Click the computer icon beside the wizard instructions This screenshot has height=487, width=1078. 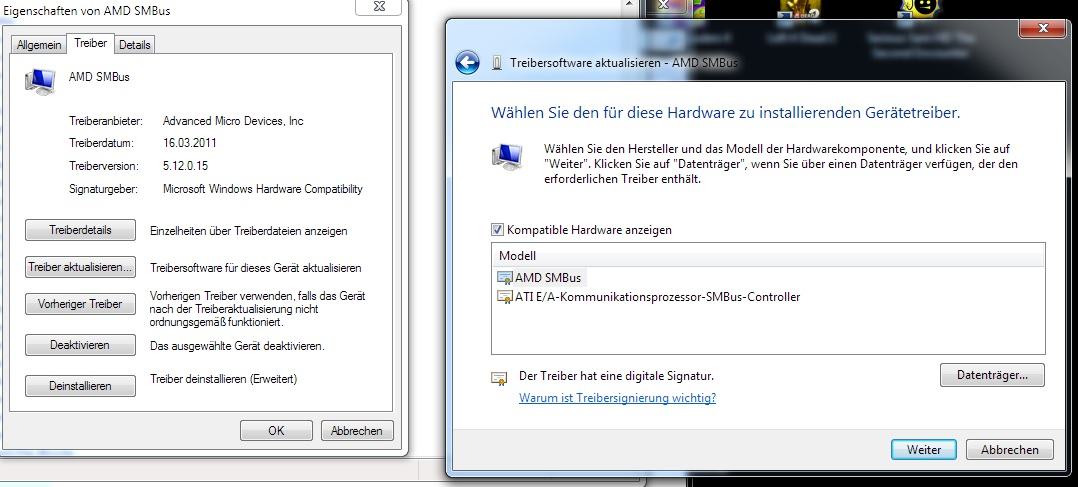(x=507, y=156)
